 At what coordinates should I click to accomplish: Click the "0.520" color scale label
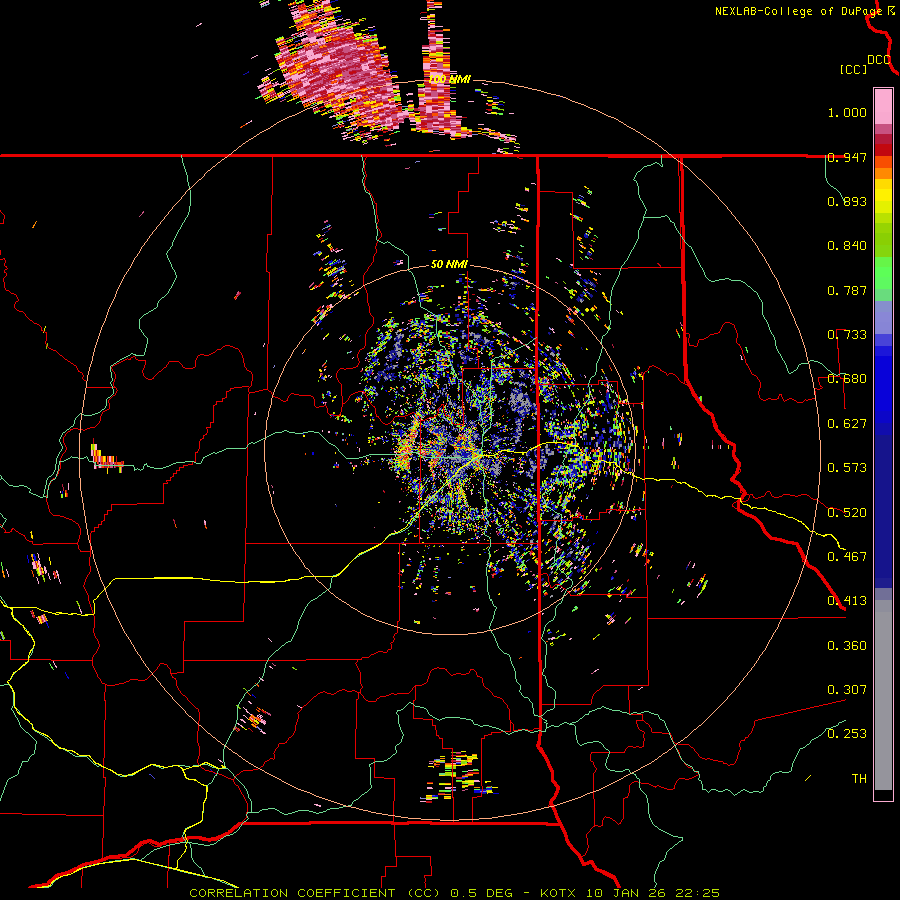(847, 513)
